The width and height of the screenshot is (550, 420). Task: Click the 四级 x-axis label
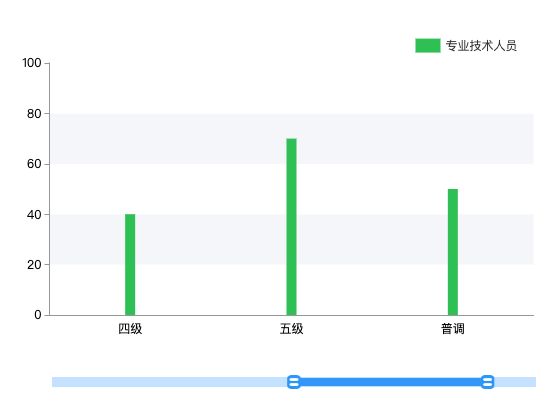click(130, 329)
